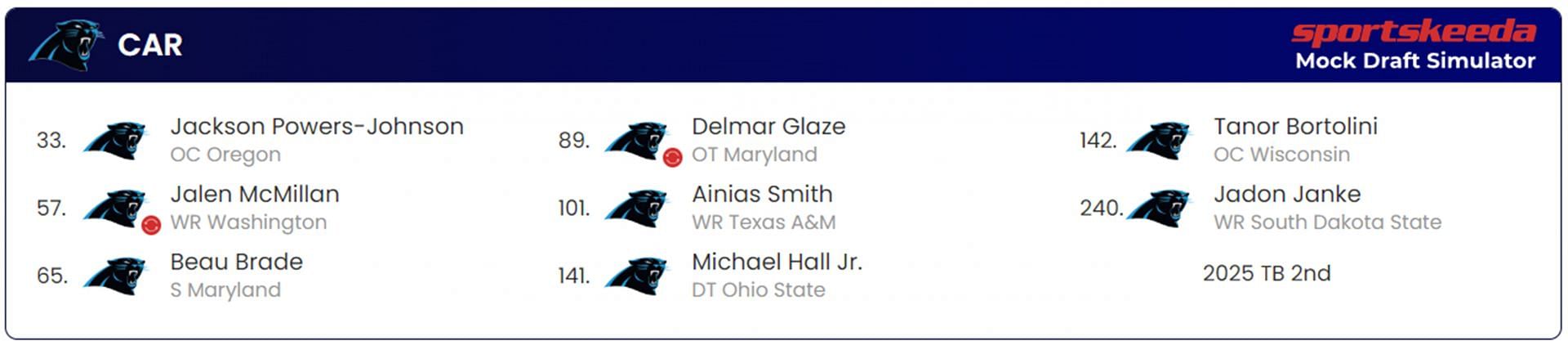Click the 2025 TB 2nd pick text
This screenshot has height=341, width=1568.
pos(1266,273)
